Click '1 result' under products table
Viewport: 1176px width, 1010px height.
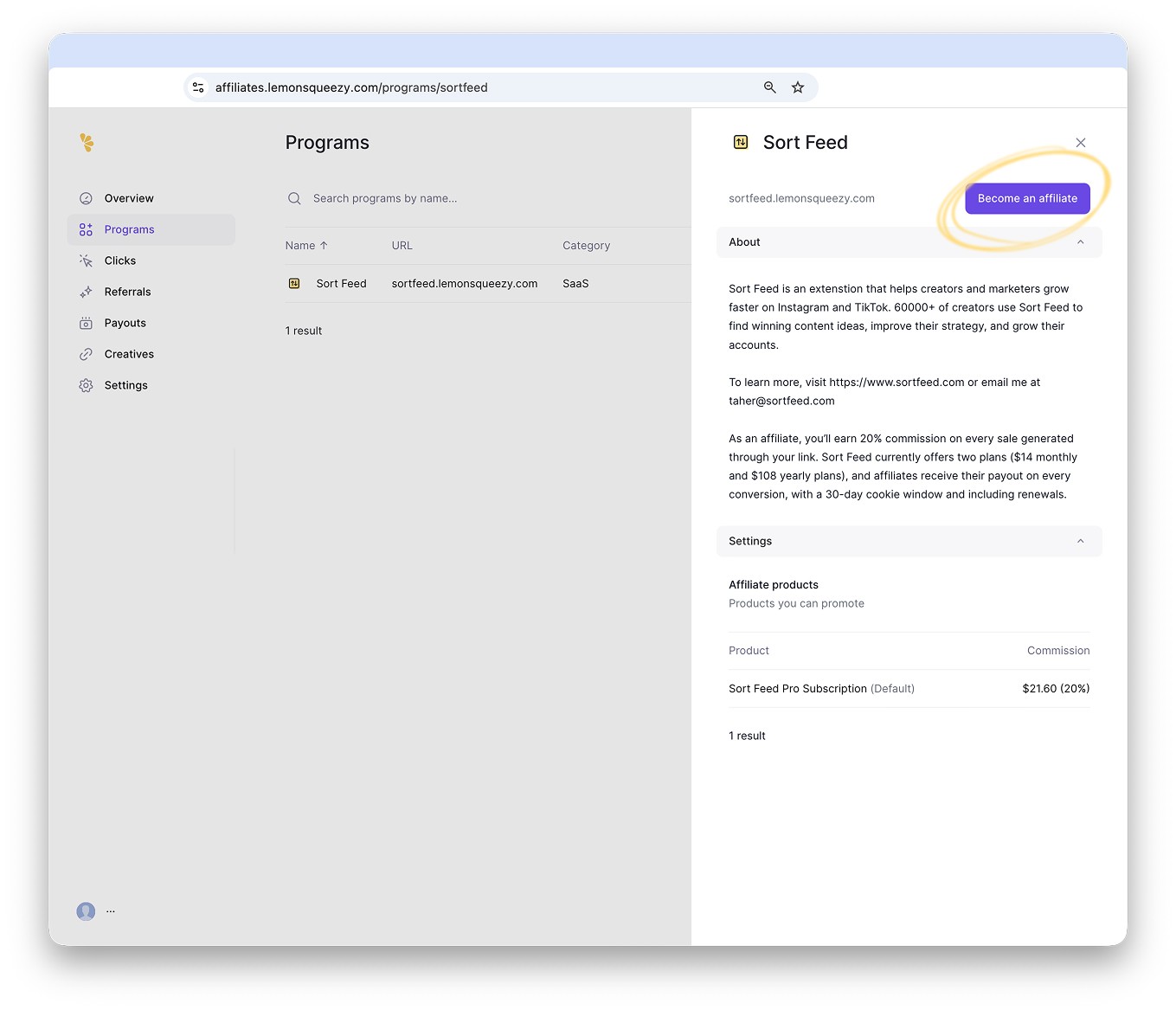pyautogui.click(x=747, y=736)
